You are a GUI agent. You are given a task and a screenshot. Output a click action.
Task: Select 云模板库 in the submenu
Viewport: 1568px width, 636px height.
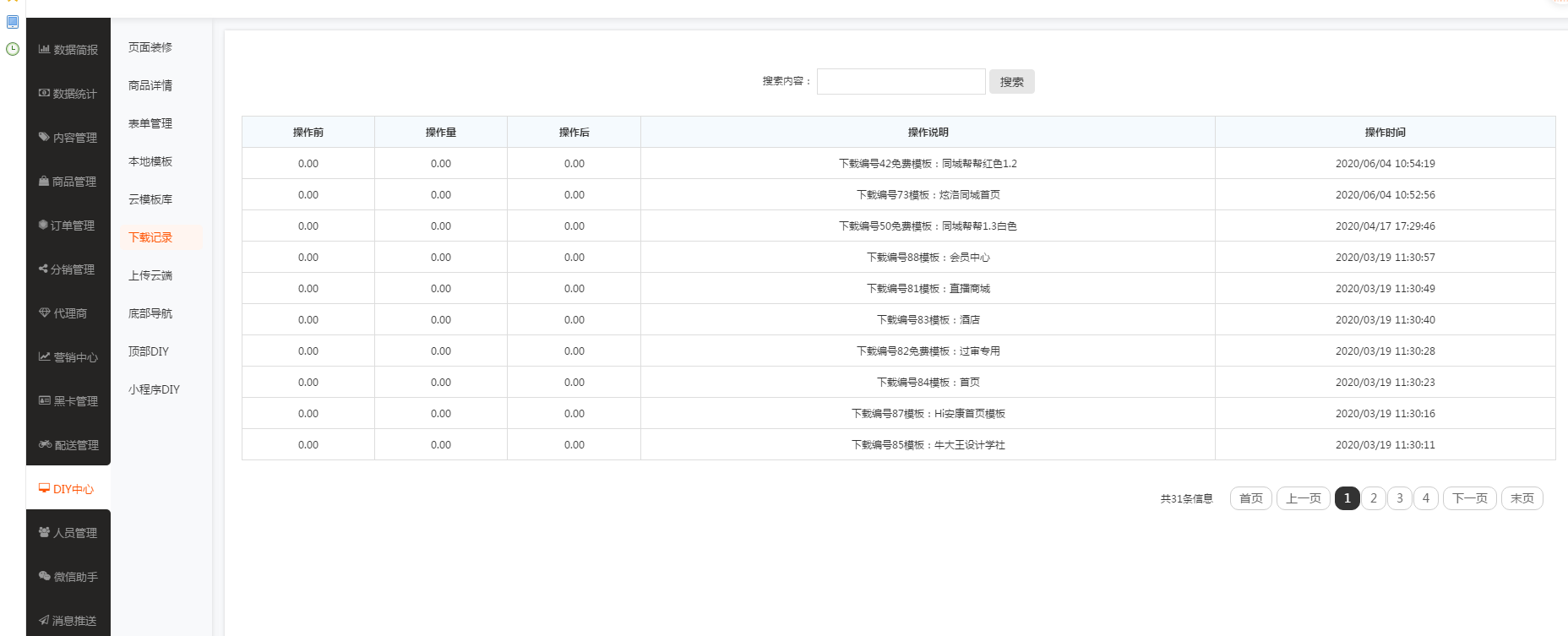[x=150, y=199]
